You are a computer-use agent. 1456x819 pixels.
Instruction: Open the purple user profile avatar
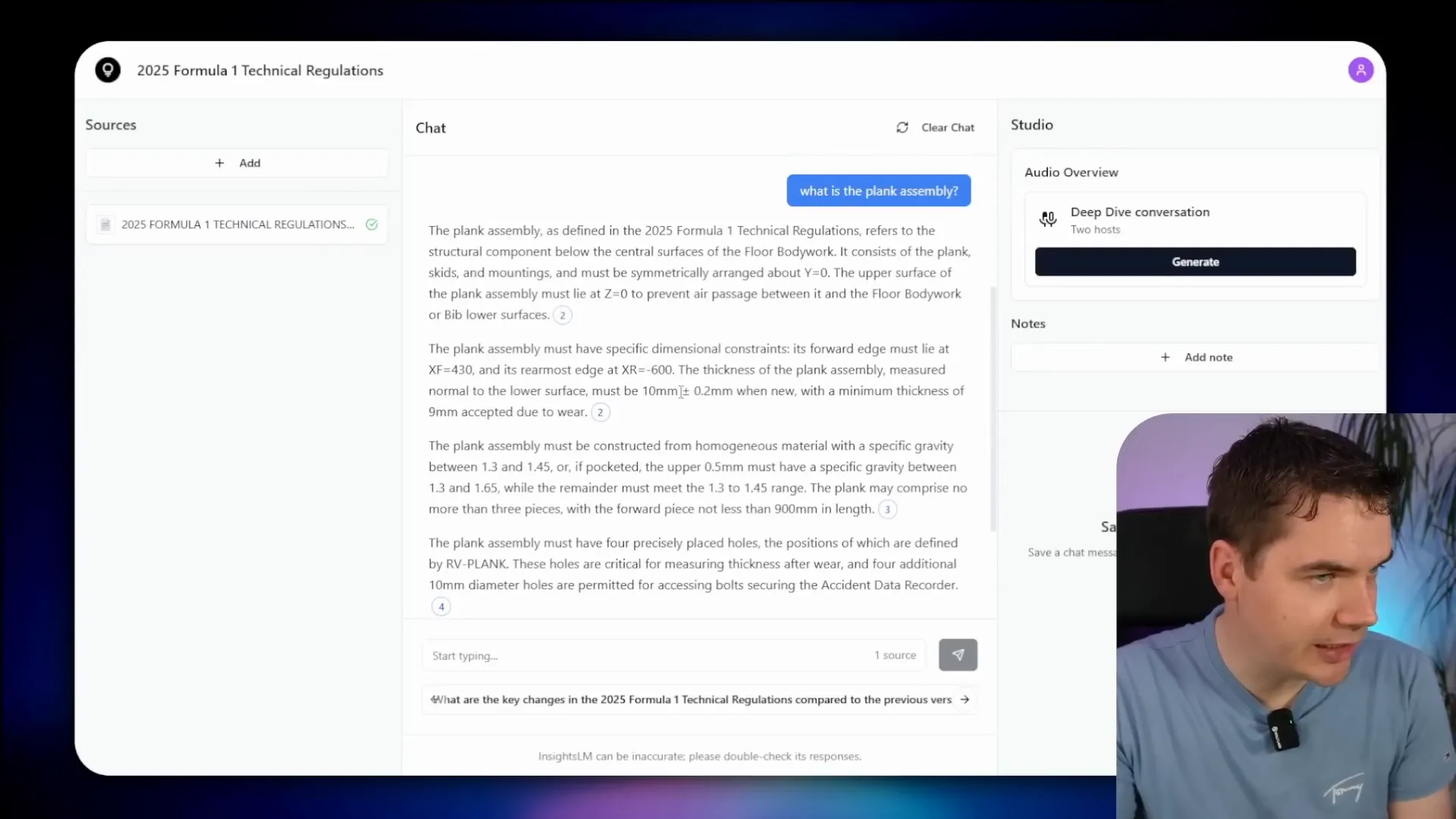[x=1360, y=70]
